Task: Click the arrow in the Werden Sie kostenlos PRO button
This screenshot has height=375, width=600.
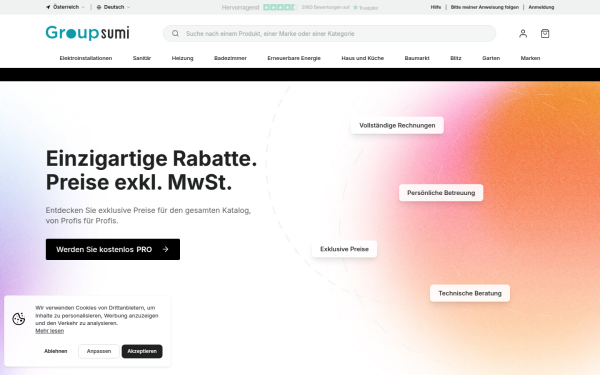Action: tap(165, 249)
